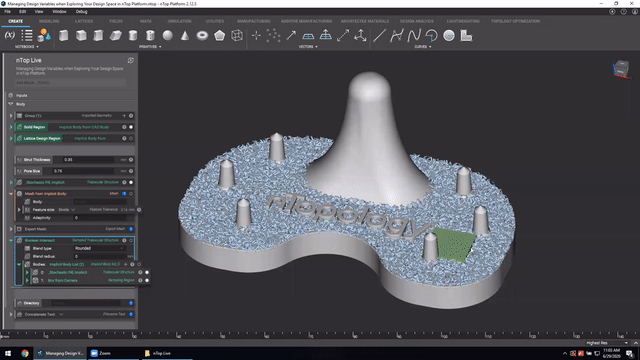Screen dimensions: 640x360
Task: Expand the Solid Region block
Action: (x=11, y=127)
